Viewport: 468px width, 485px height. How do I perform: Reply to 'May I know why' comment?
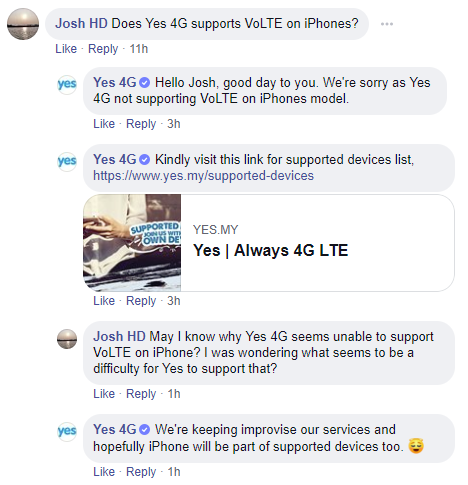point(141,394)
